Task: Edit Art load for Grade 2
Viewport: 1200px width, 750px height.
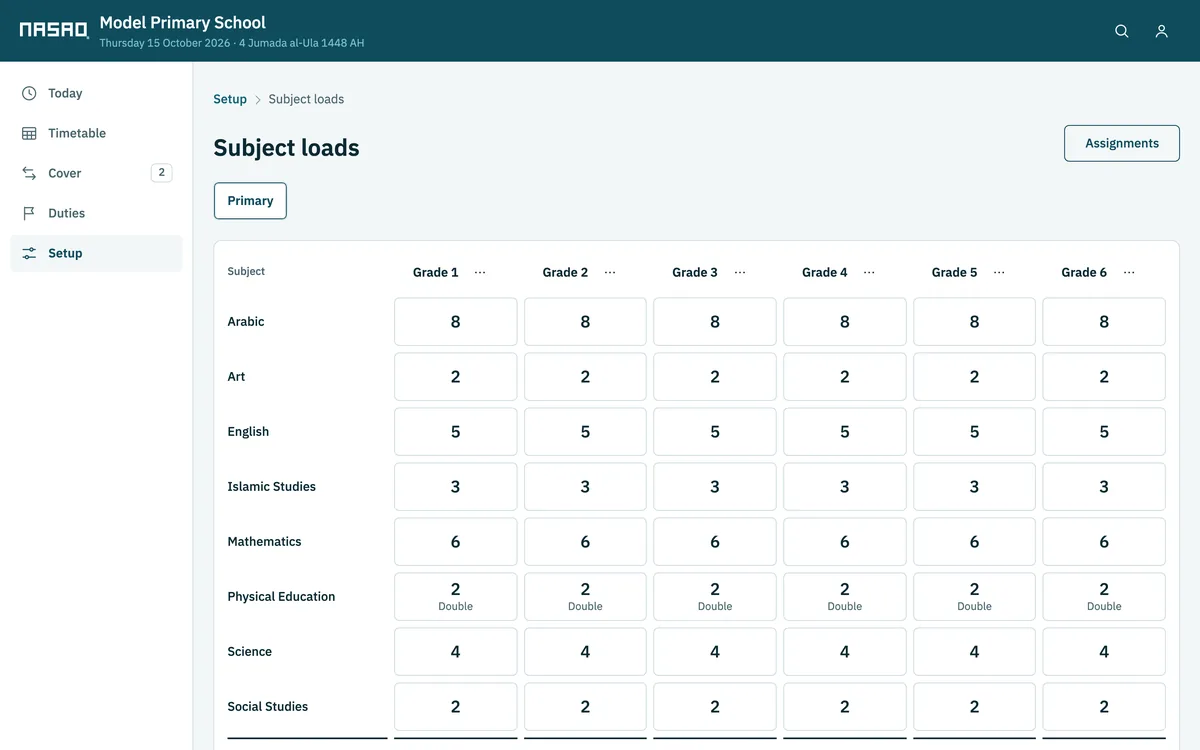Action: (585, 377)
